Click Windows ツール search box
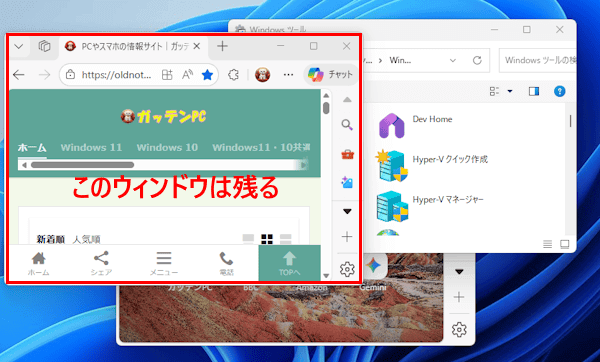This screenshot has width=600, height=362. pos(538,60)
